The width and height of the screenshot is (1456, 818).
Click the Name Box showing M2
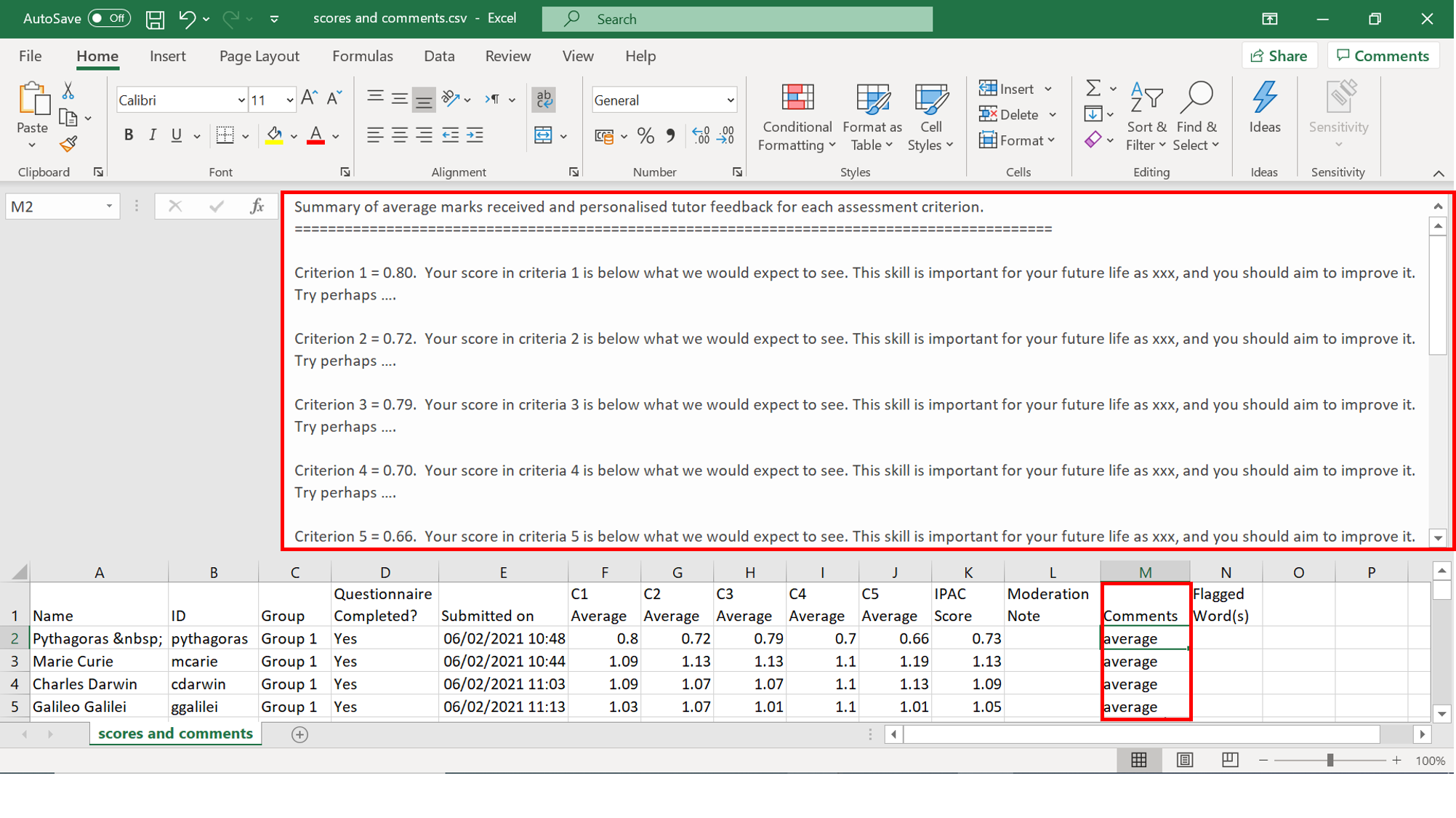click(x=63, y=206)
